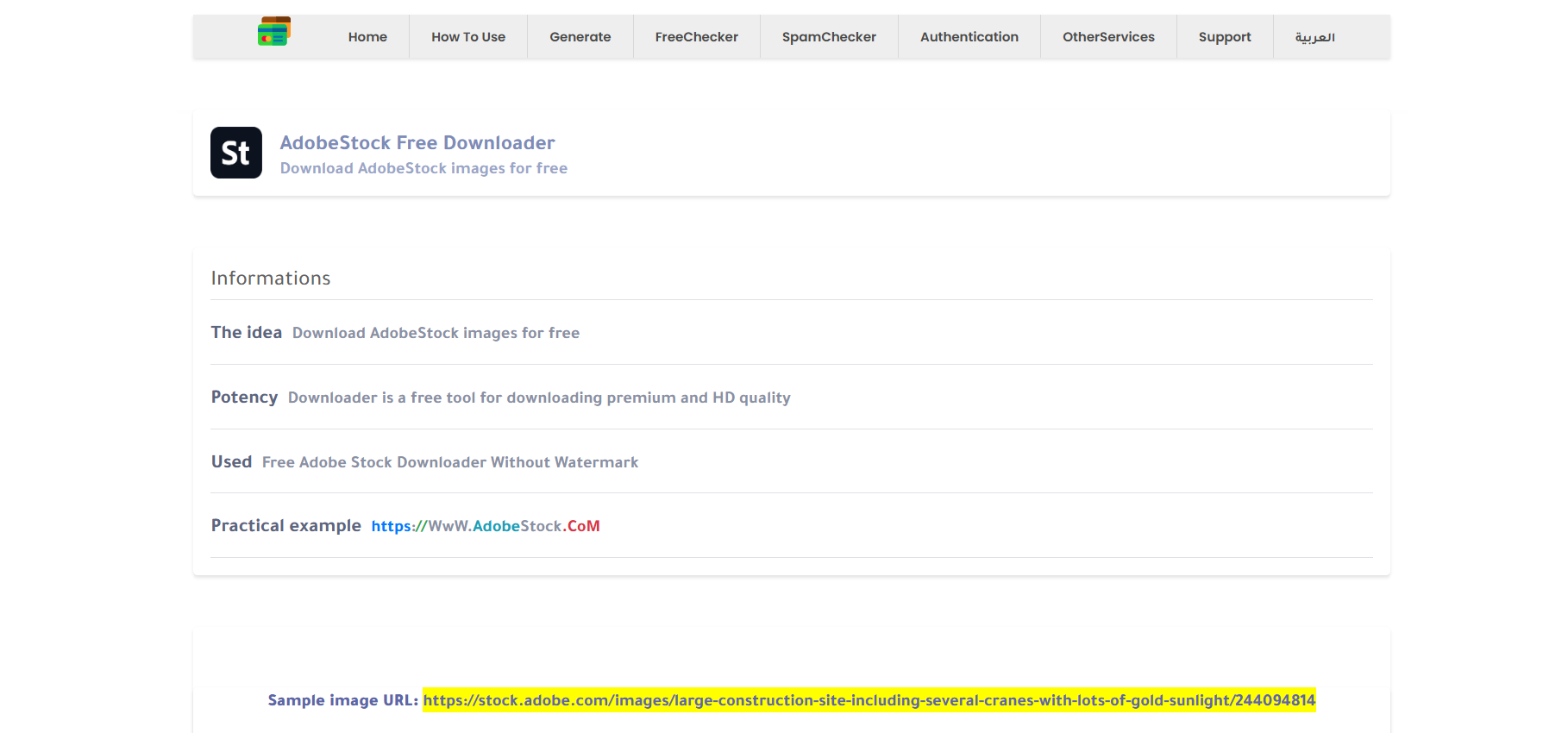Select FreeChecker in the navigation bar
The image size is (1568, 733).
tap(696, 37)
